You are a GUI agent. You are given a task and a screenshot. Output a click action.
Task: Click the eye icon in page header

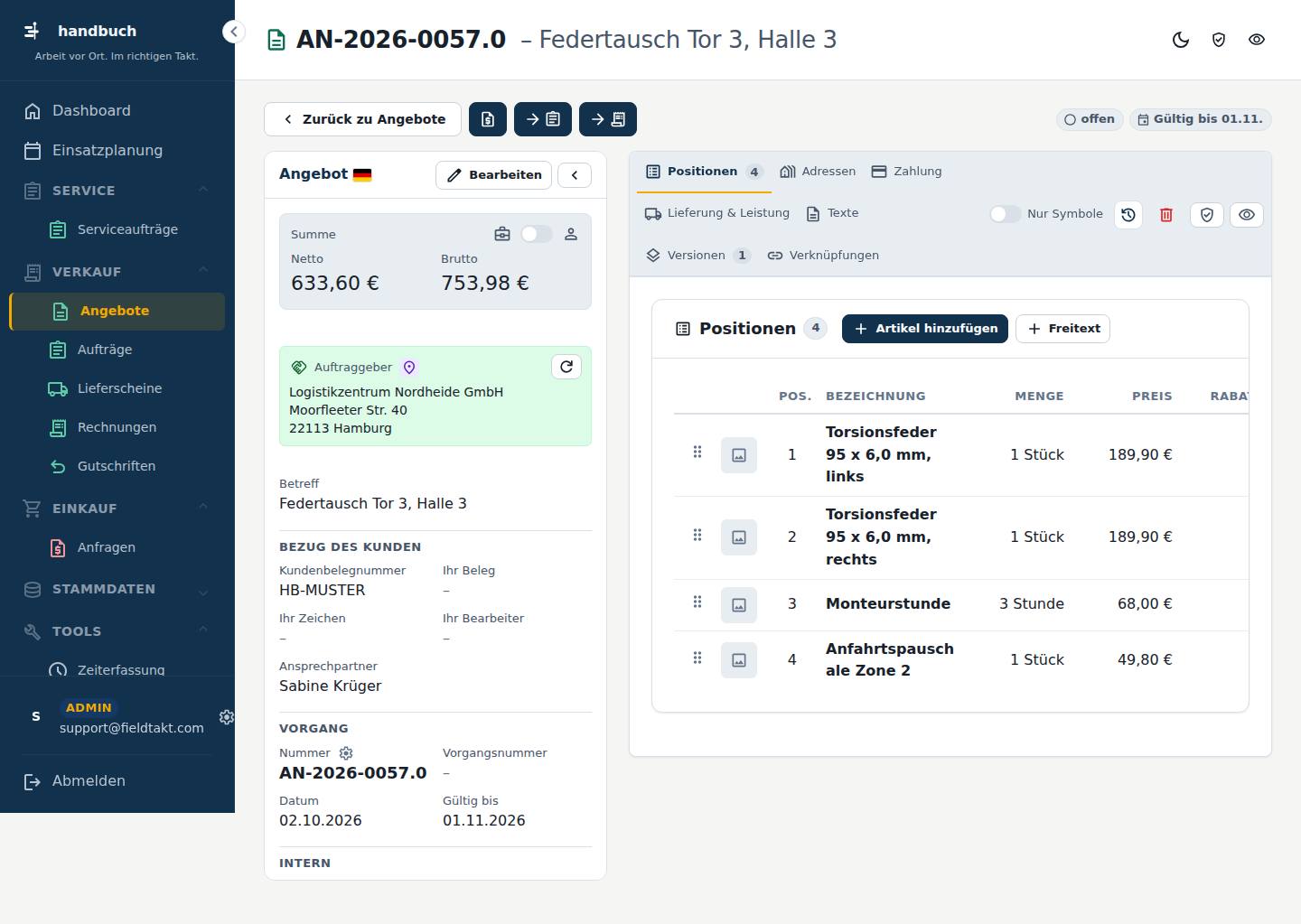point(1257,40)
